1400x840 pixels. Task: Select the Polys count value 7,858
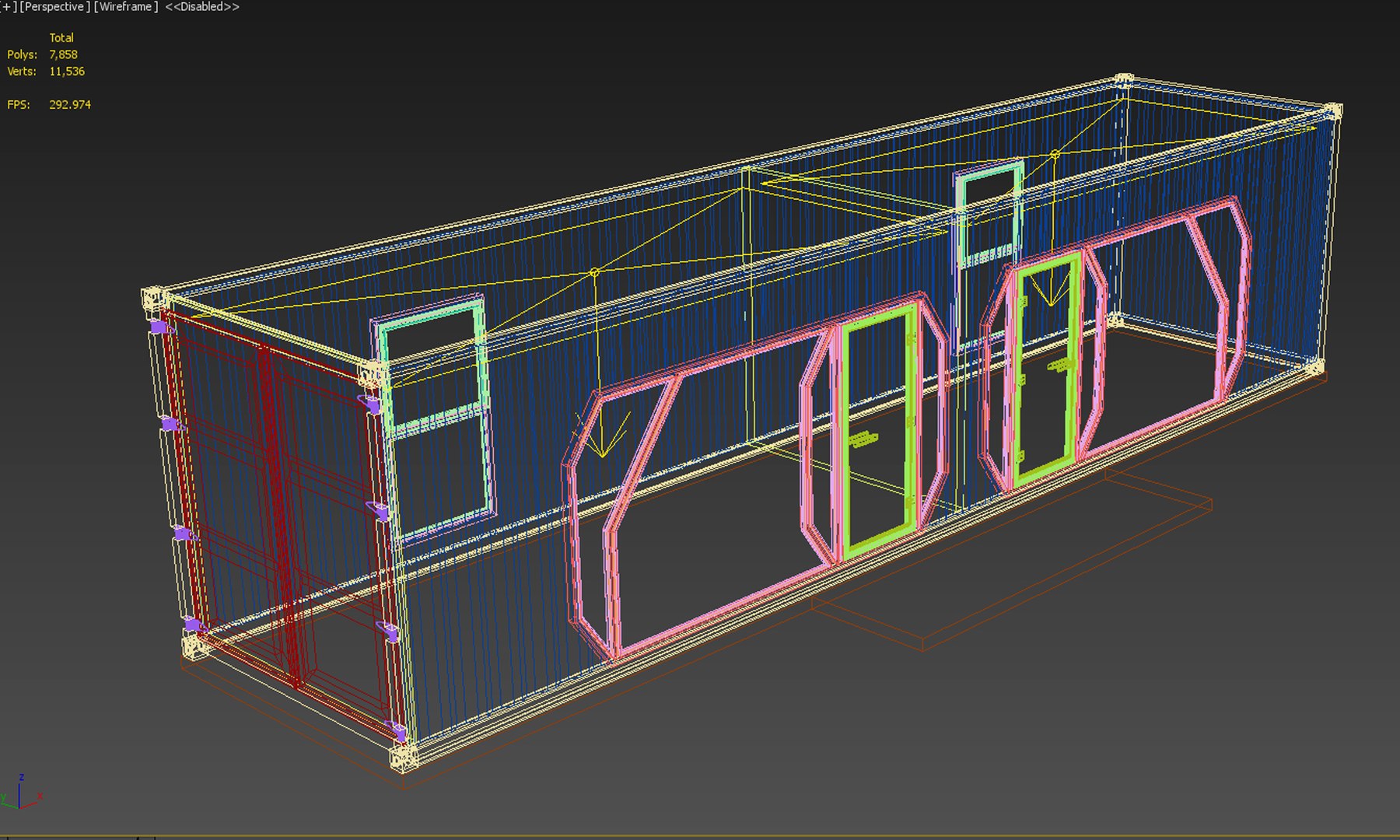[x=63, y=54]
